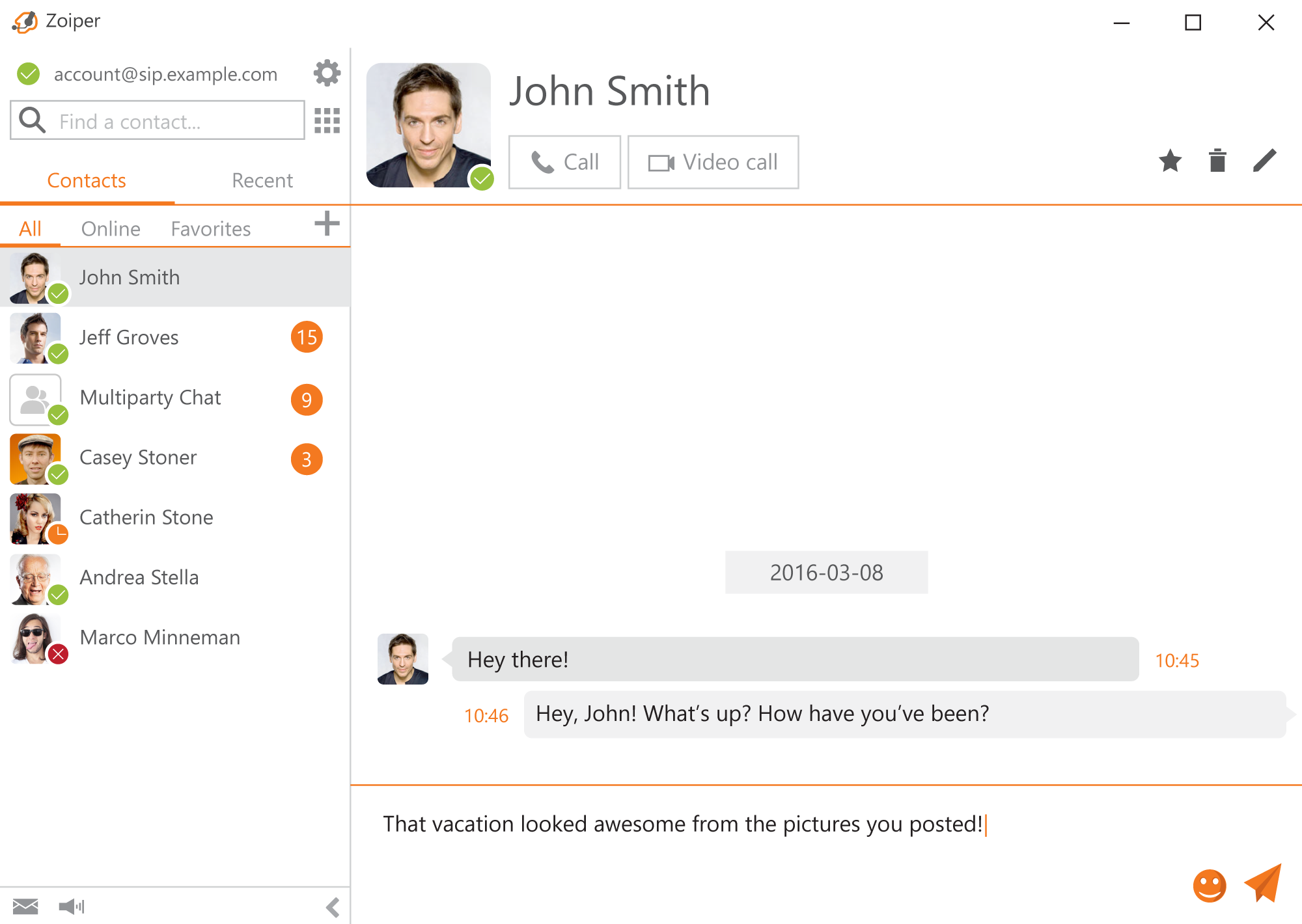Switch to the Online contacts tab
The height and width of the screenshot is (924, 1302).
click(x=111, y=228)
